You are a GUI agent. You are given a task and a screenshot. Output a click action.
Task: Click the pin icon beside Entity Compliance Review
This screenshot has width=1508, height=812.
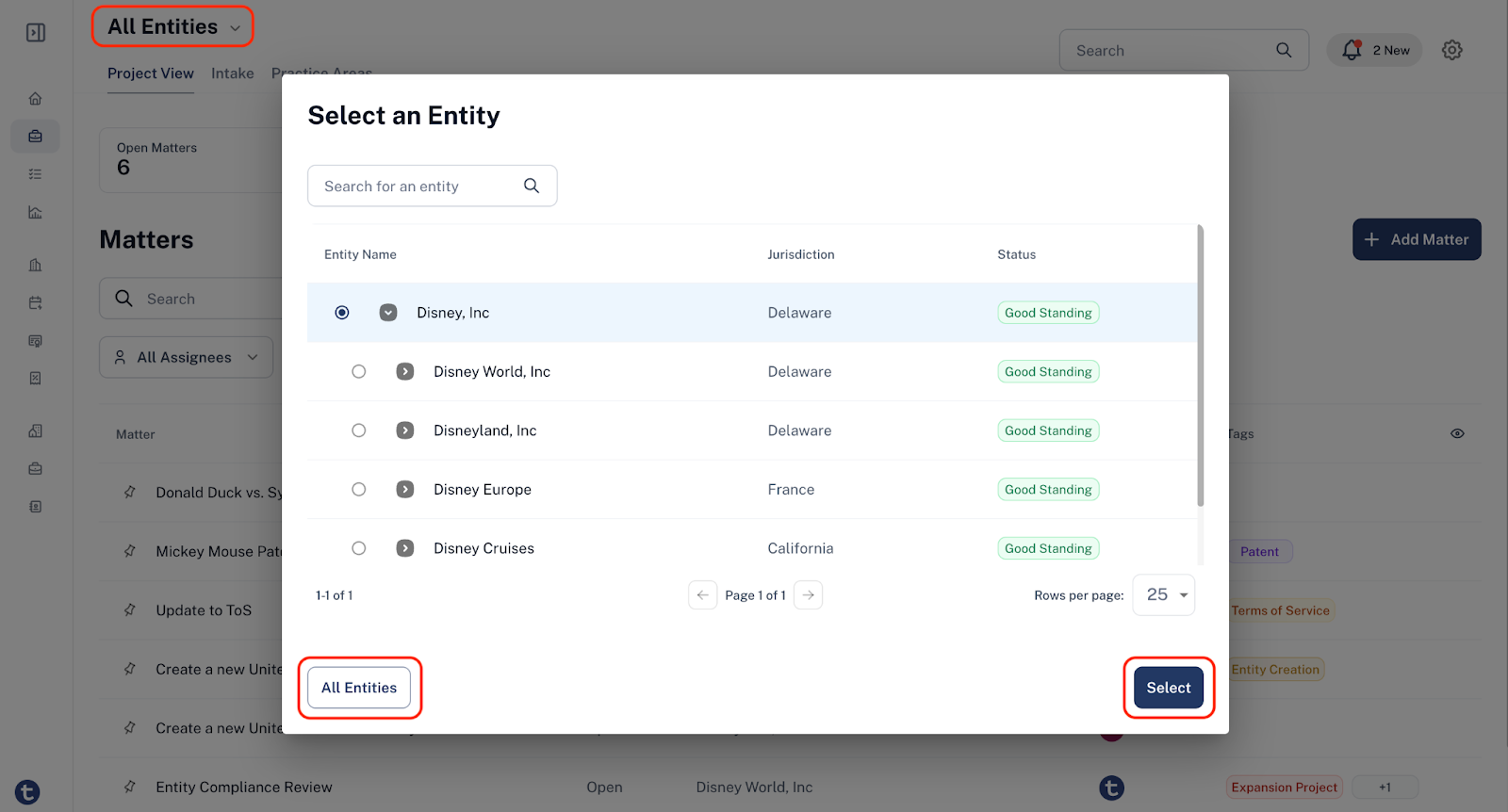[x=130, y=787]
